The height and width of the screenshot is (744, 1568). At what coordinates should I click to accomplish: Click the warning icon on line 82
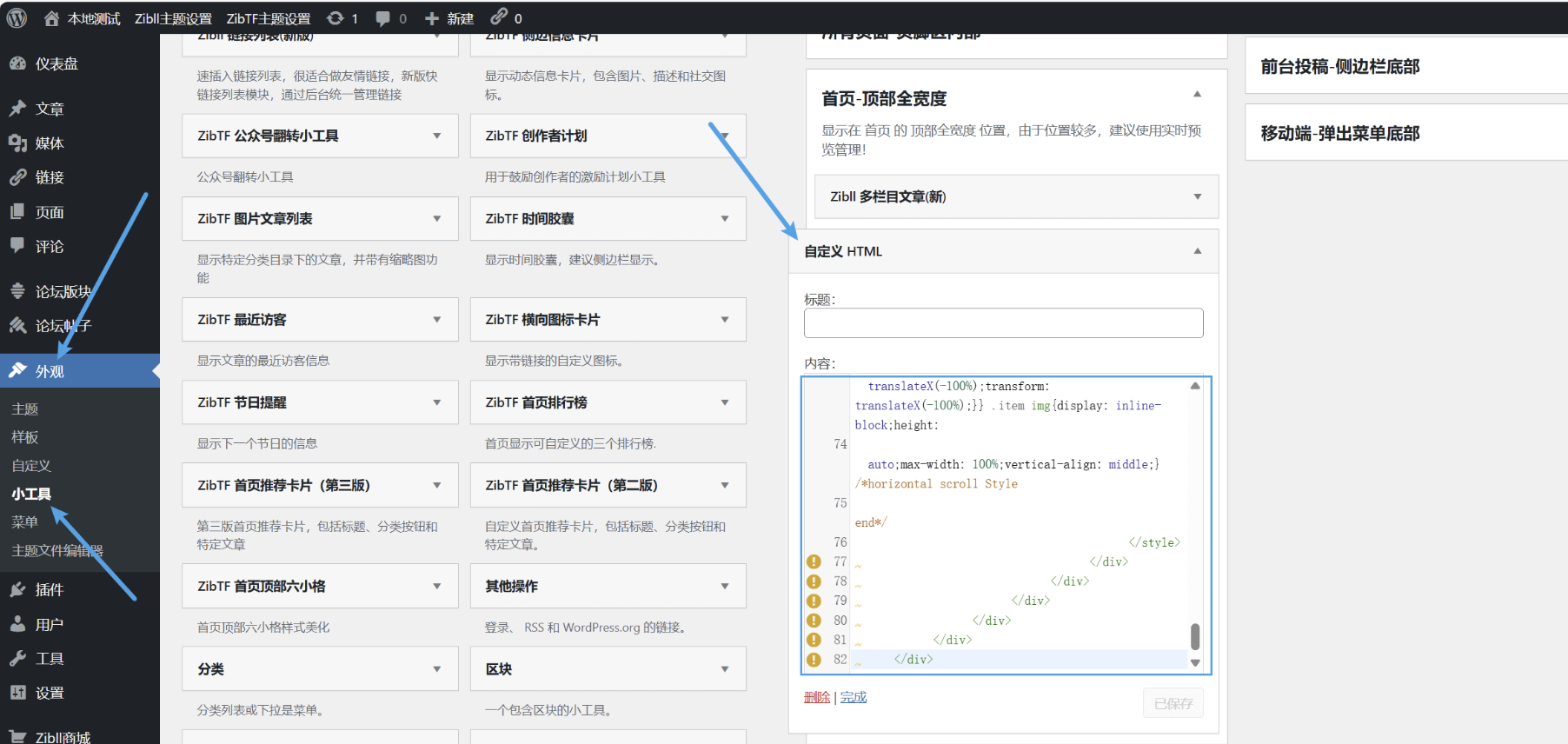pos(814,660)
